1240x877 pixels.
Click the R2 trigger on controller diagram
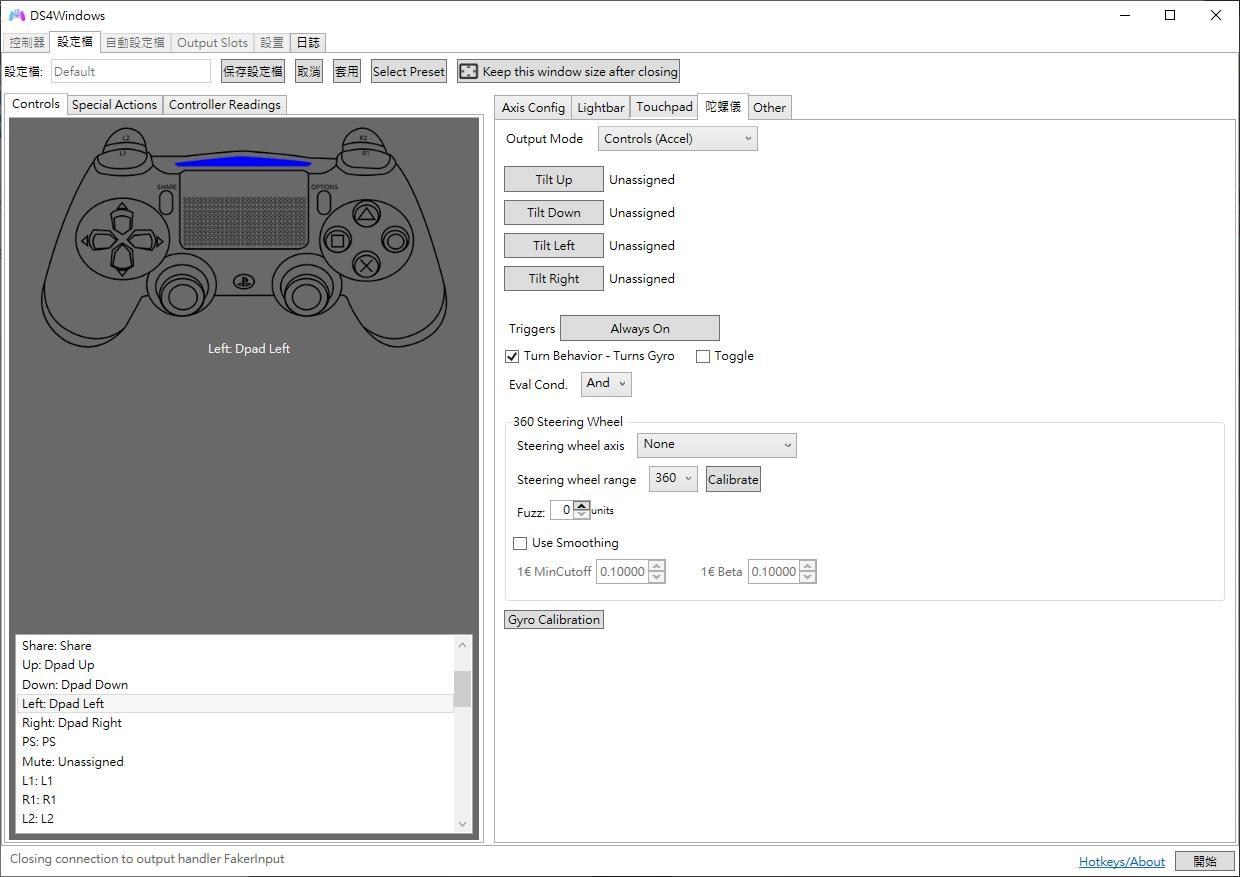pyautogui.click(x=363, y=138)
